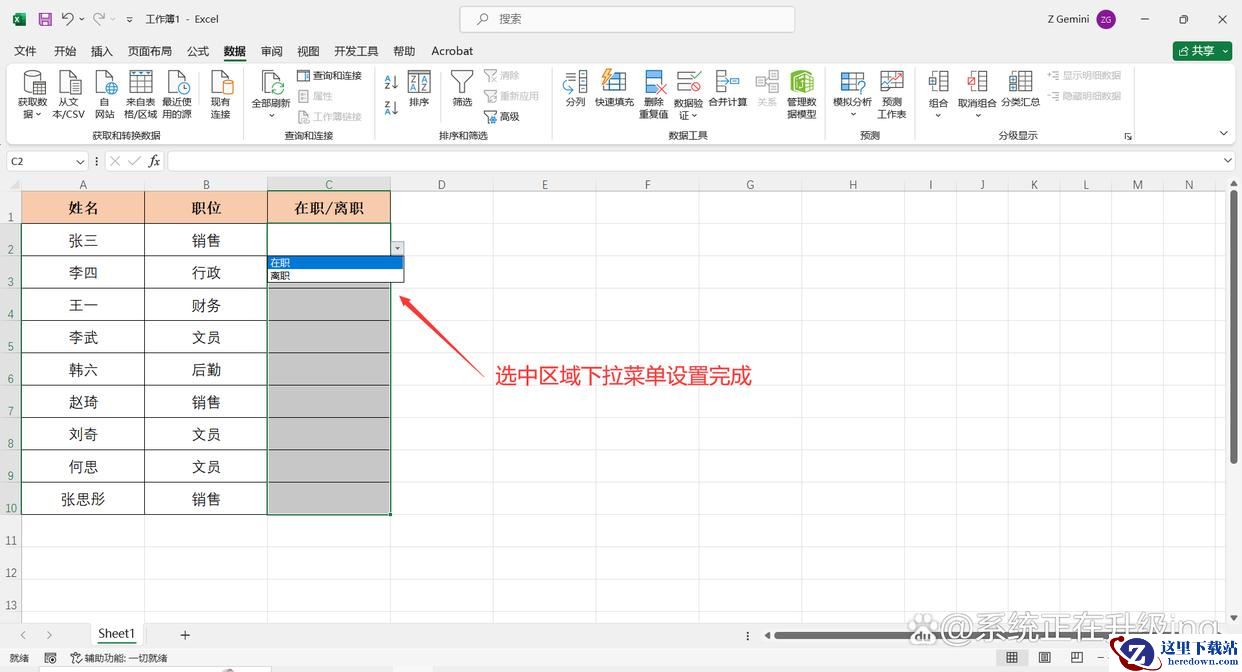Sort ascending with the A-Z icon
The width and height of the screenshot is (1242, 672).
pyautogui.click(x=391, y=83)
